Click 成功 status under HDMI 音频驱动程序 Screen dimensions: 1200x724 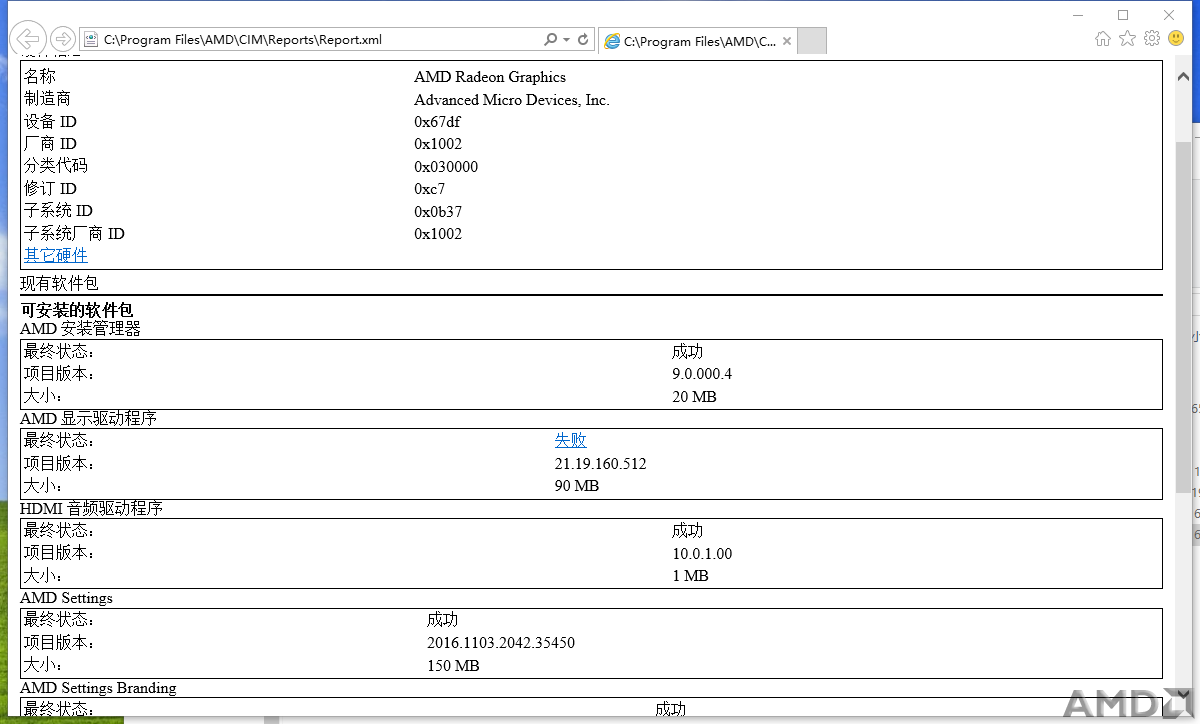tap(688, 531)
